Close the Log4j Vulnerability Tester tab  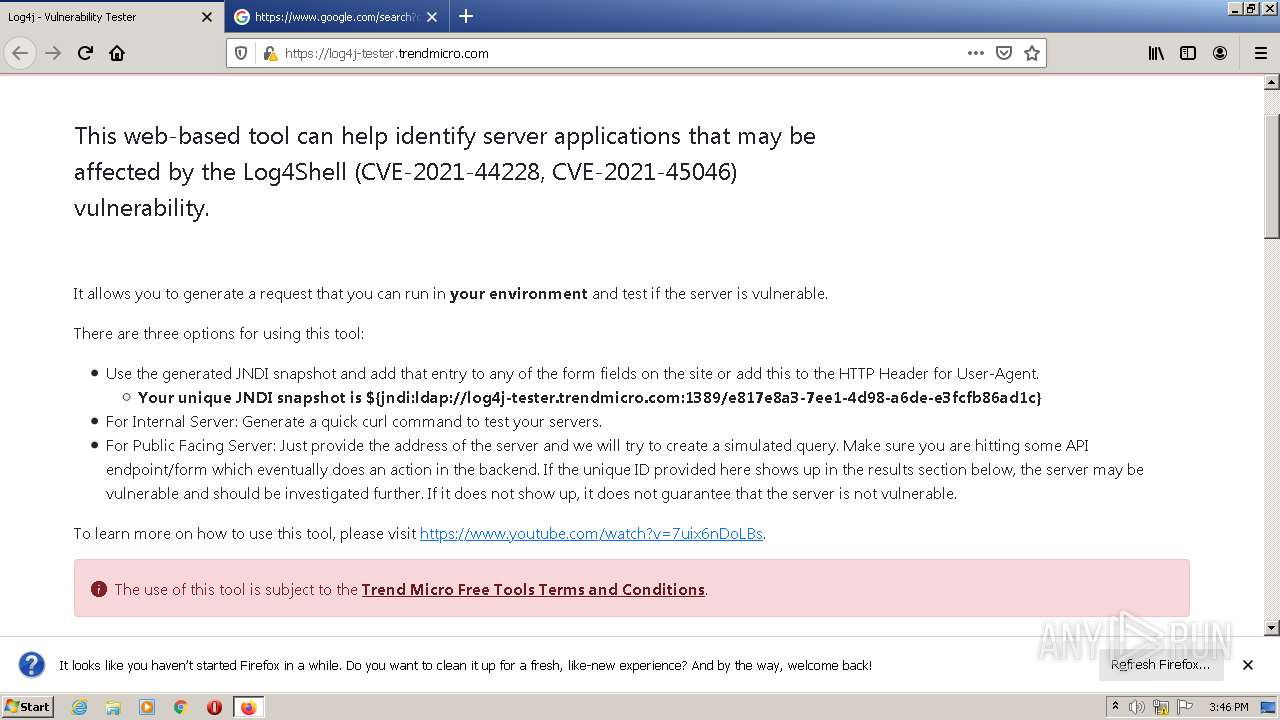click(207, 17)
